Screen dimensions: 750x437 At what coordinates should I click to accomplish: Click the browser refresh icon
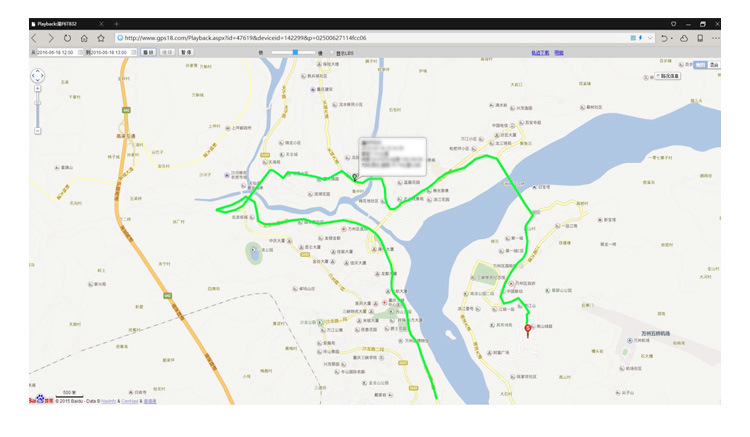tap(67, 38)
